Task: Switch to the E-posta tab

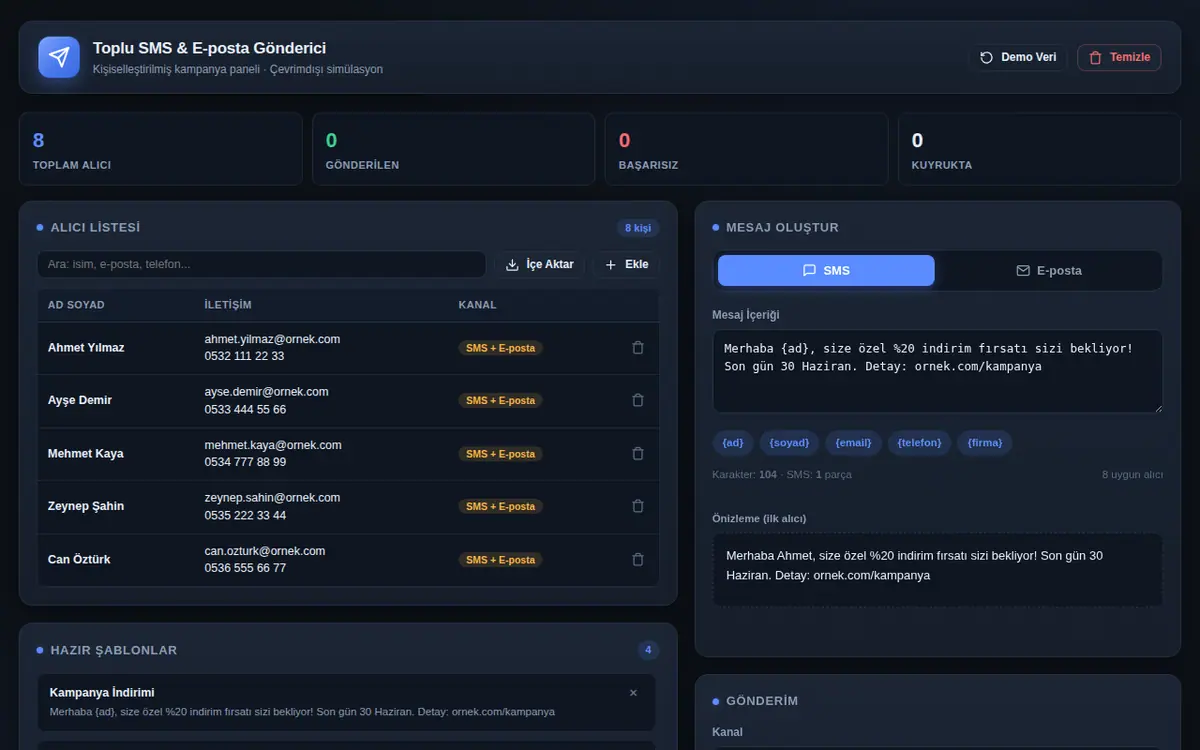Action: click(x=1048, y=270)
